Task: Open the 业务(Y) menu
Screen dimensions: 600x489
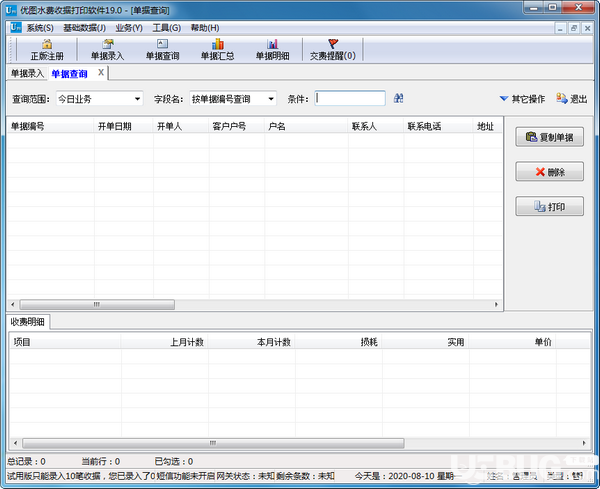Action: click(x=129, y=28)
